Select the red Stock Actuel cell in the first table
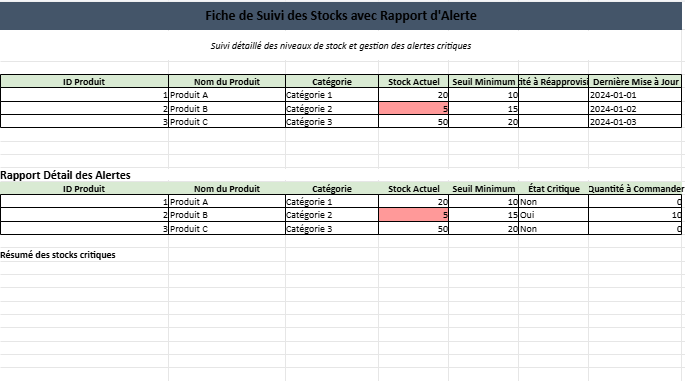Viewport: 685px width, 381px height. click(413, 108)
